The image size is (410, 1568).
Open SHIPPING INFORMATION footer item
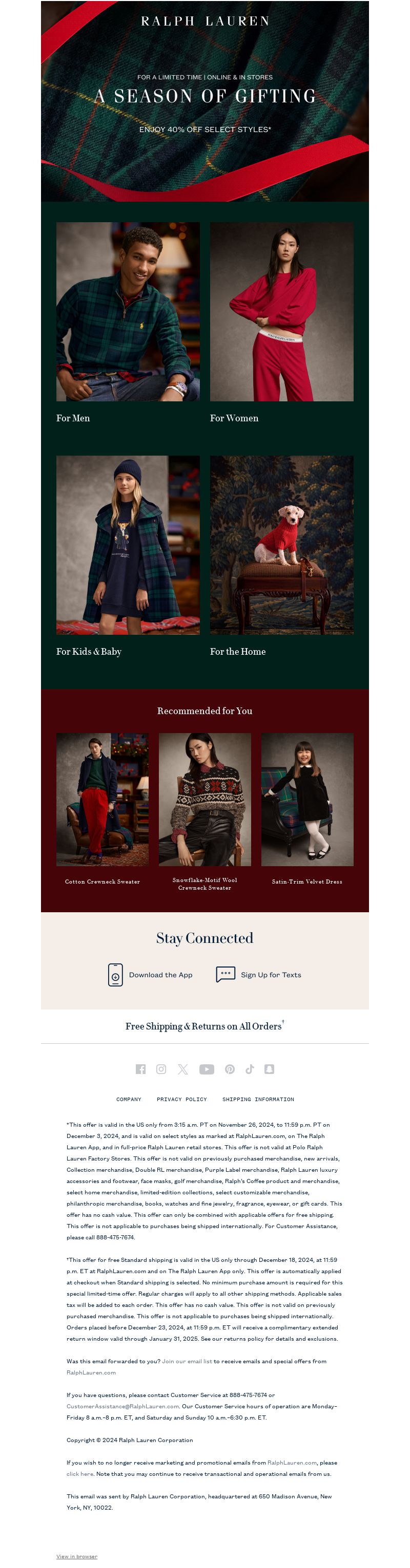tap(258, 1099)
